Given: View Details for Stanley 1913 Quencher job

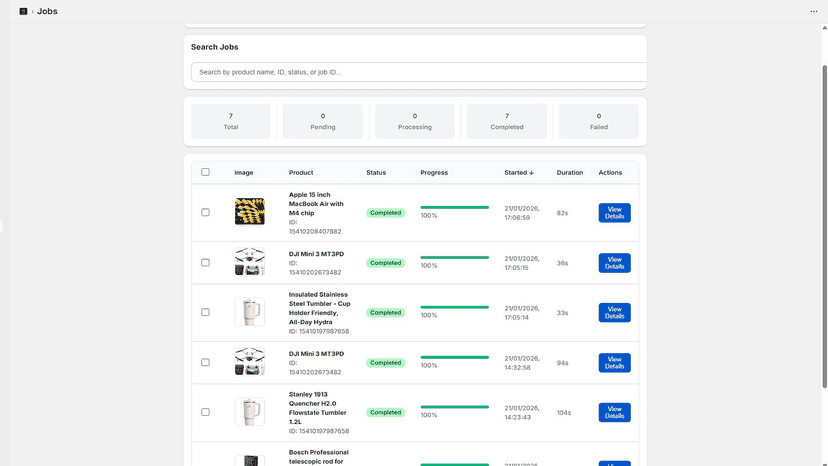Looking at the screenshot, I should (615, 413).
